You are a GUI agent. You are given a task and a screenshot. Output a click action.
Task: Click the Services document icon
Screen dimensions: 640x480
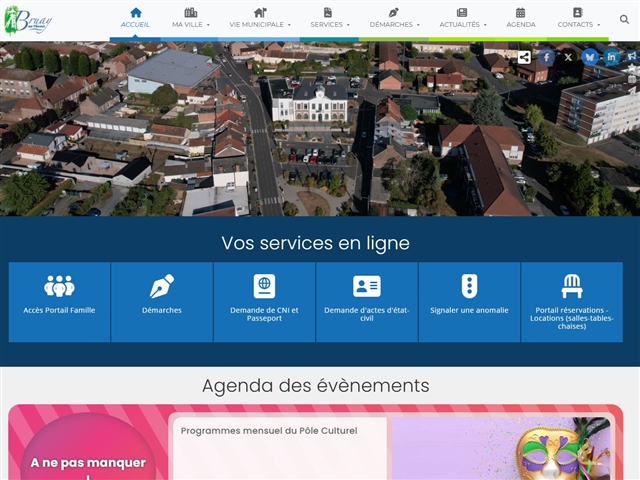pyautogui.click(x=328, y=12)
